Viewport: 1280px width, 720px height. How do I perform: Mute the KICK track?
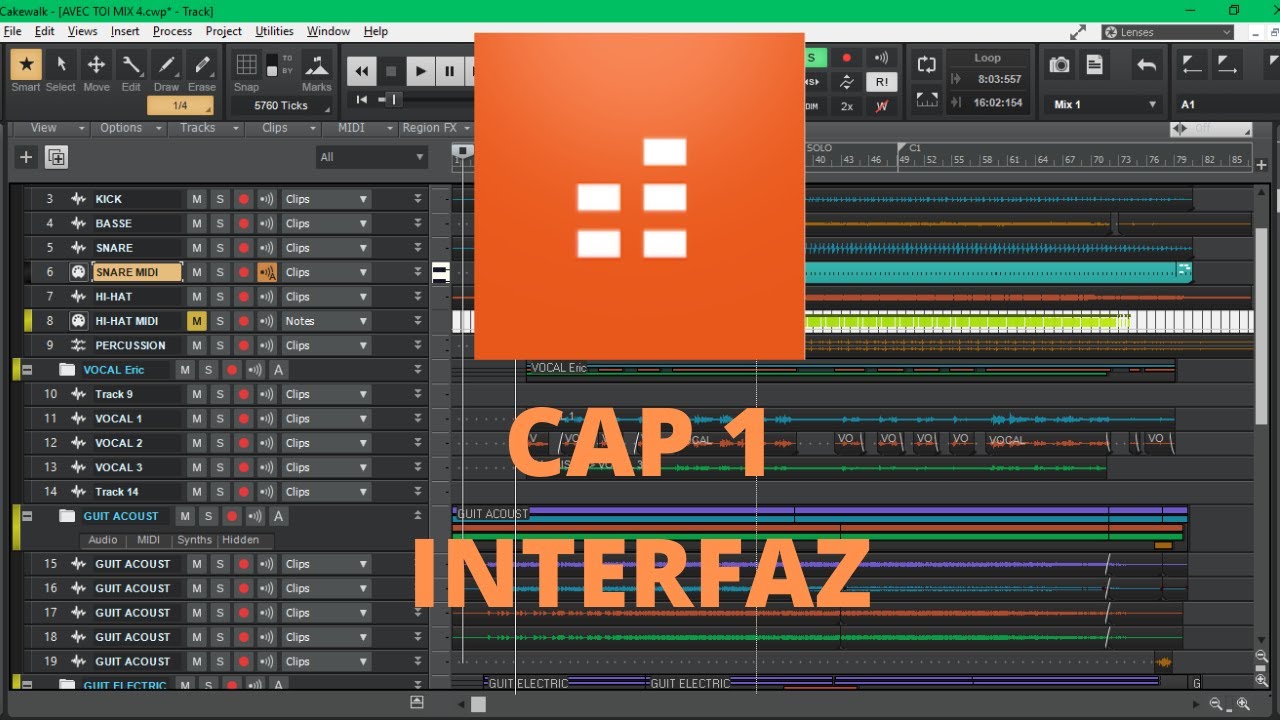coord(197,199)
